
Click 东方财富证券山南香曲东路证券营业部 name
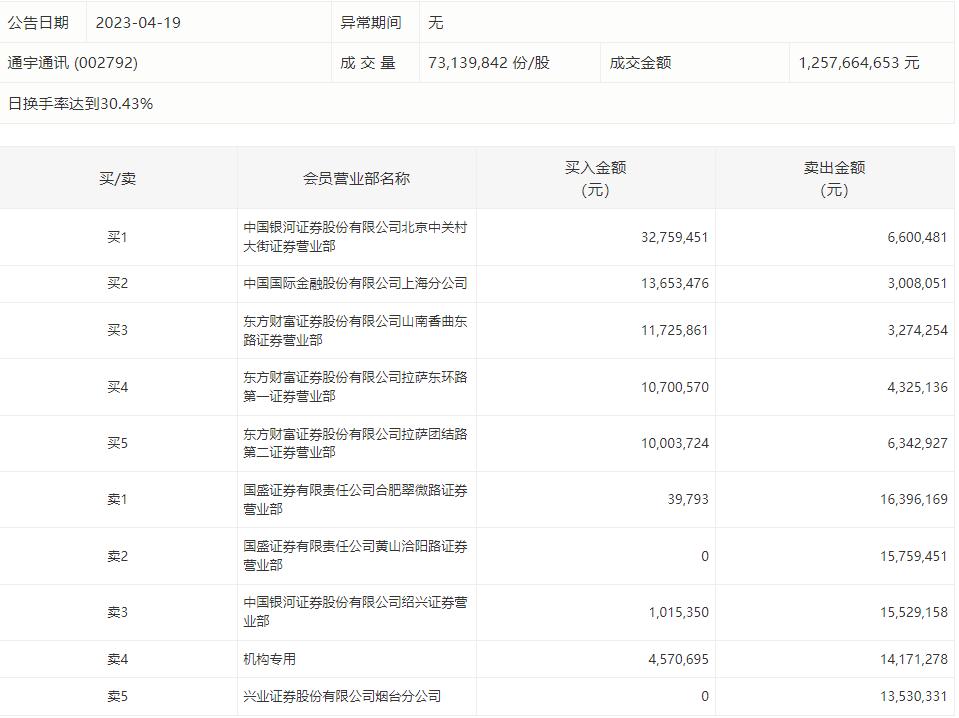[355, 330]
